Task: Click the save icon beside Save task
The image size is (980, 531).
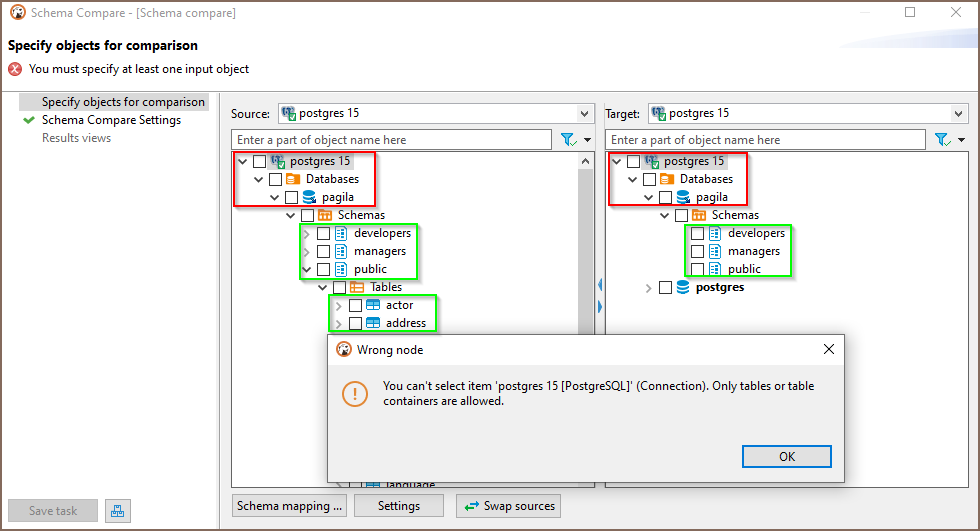Action: [x=117, y=511]
